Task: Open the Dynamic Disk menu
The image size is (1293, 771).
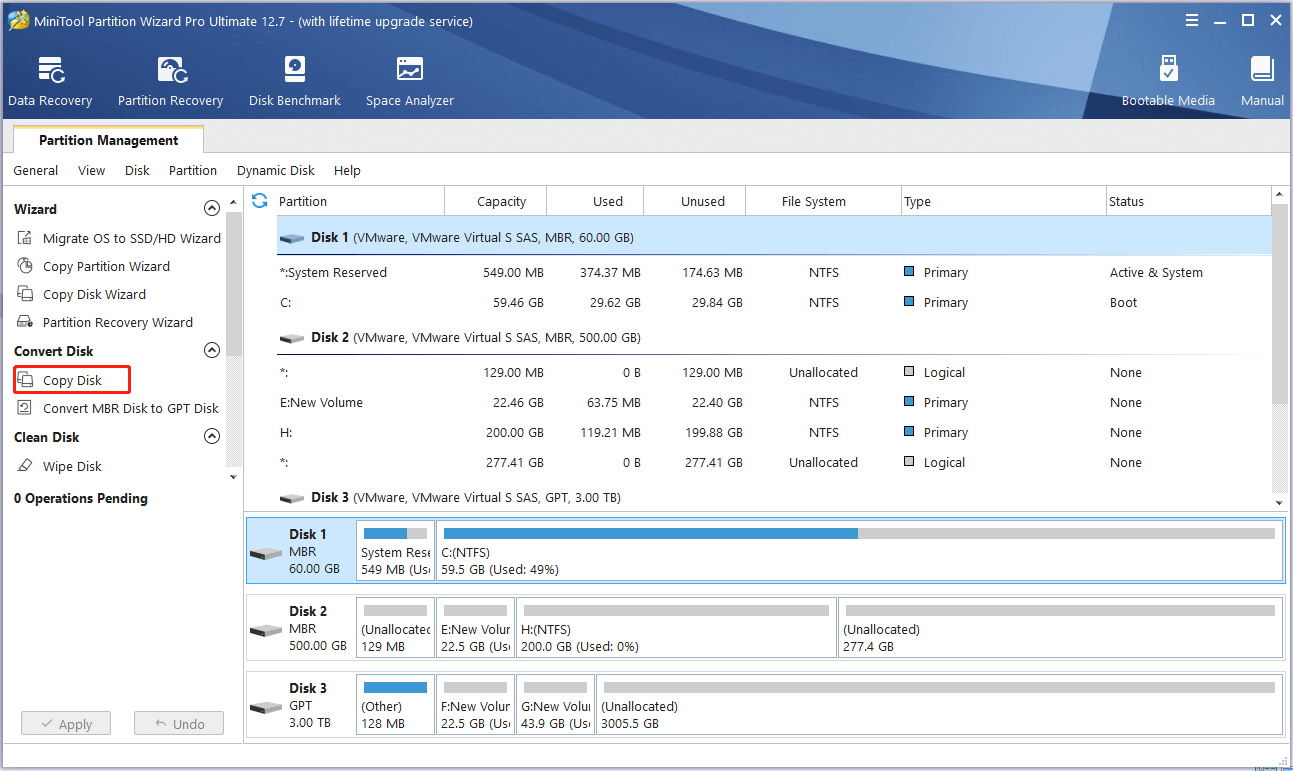Action: (x=276, y=171)
